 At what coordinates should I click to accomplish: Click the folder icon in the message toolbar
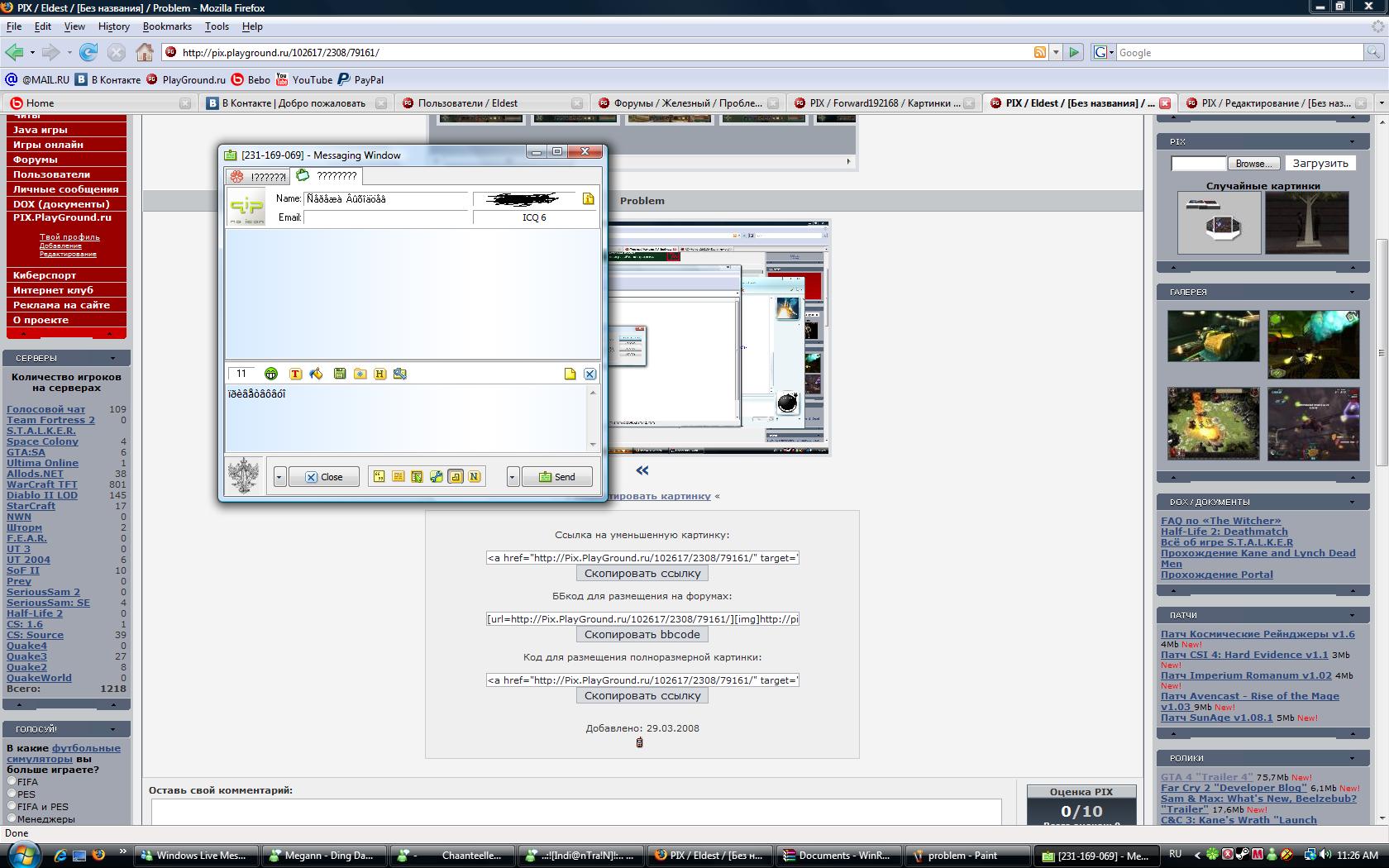tap(360, 374)
